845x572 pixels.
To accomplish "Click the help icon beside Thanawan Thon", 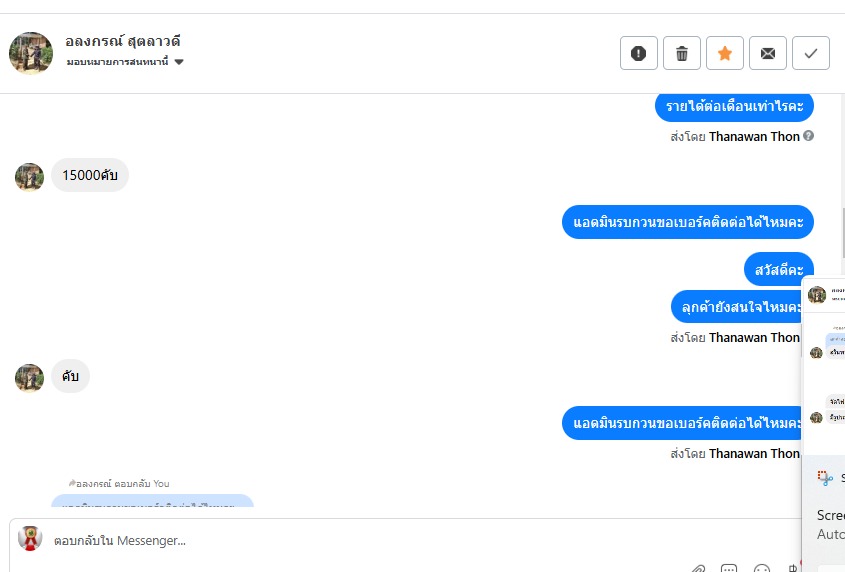I will coord(808,136).
